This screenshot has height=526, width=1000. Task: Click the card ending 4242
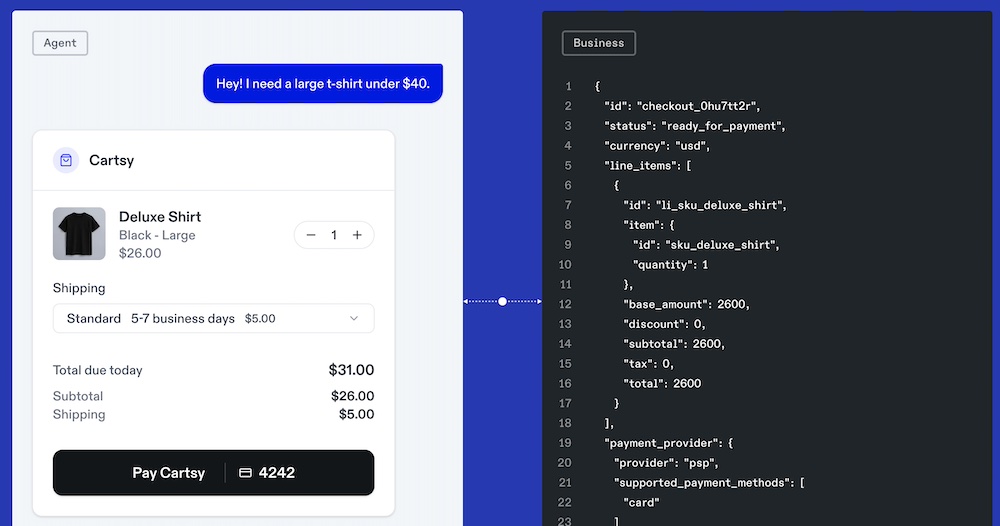(277, 473)
